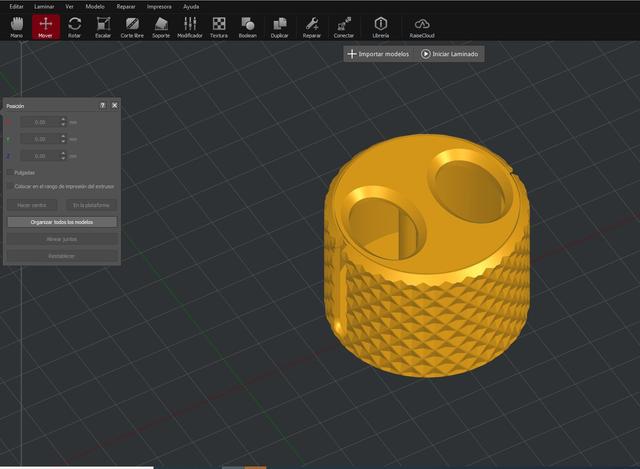Open the Librería library
This screenshot has width=640, height=469.
click(381, 27)
